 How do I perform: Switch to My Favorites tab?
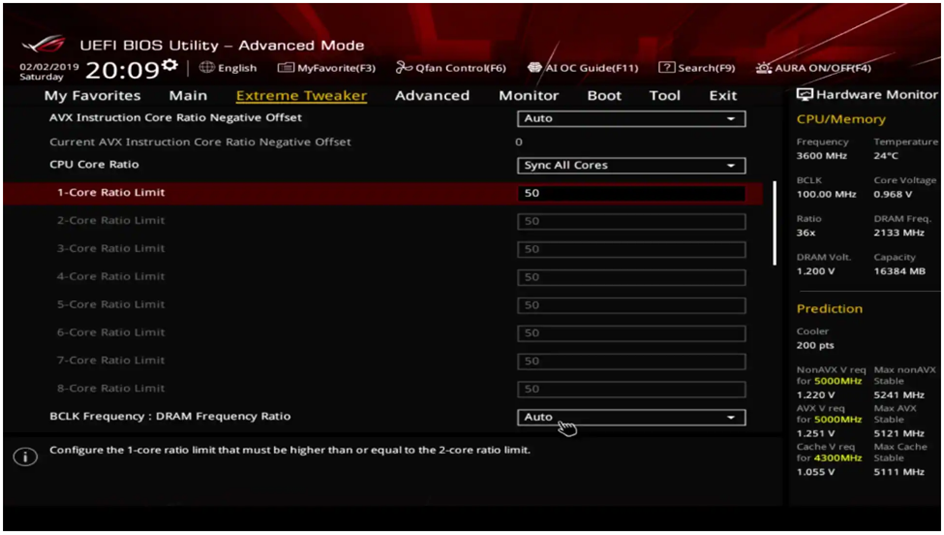(x=92, y=96)
